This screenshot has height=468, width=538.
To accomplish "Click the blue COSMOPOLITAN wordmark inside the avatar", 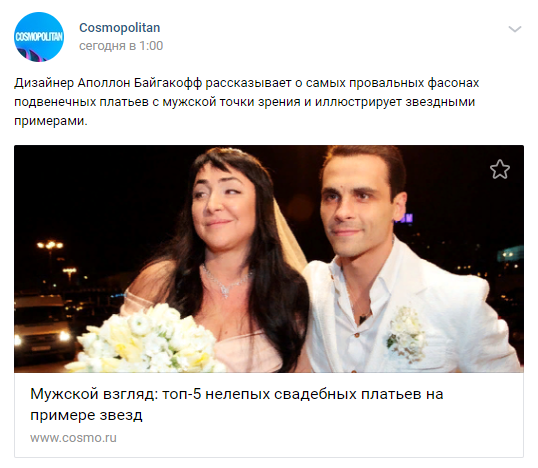I will (x=39, y=36).
